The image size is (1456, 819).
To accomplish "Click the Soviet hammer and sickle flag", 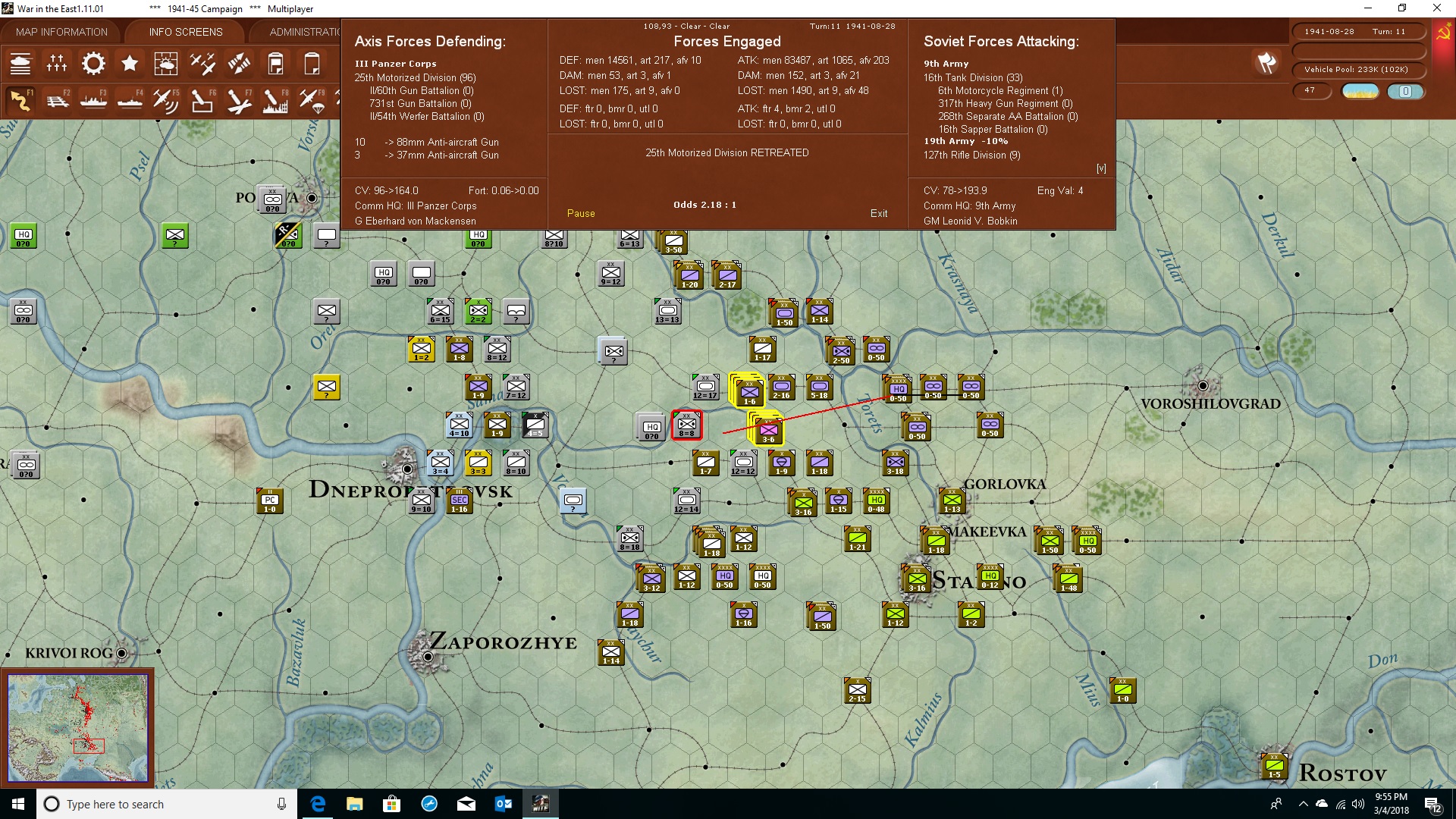I will [x=1443, y=33].
